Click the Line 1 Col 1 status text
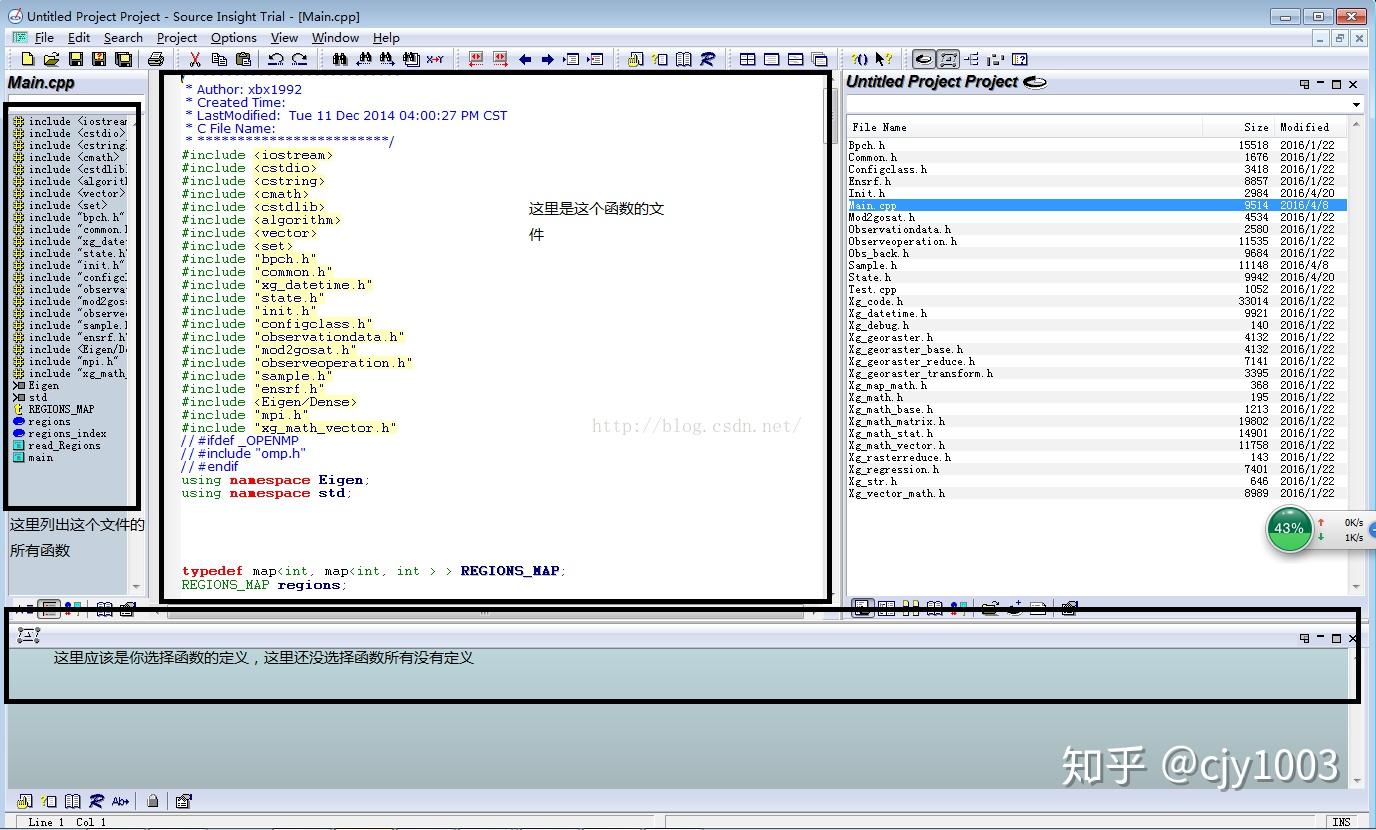Screen dimensions: 1376x830 pos(67,822)
